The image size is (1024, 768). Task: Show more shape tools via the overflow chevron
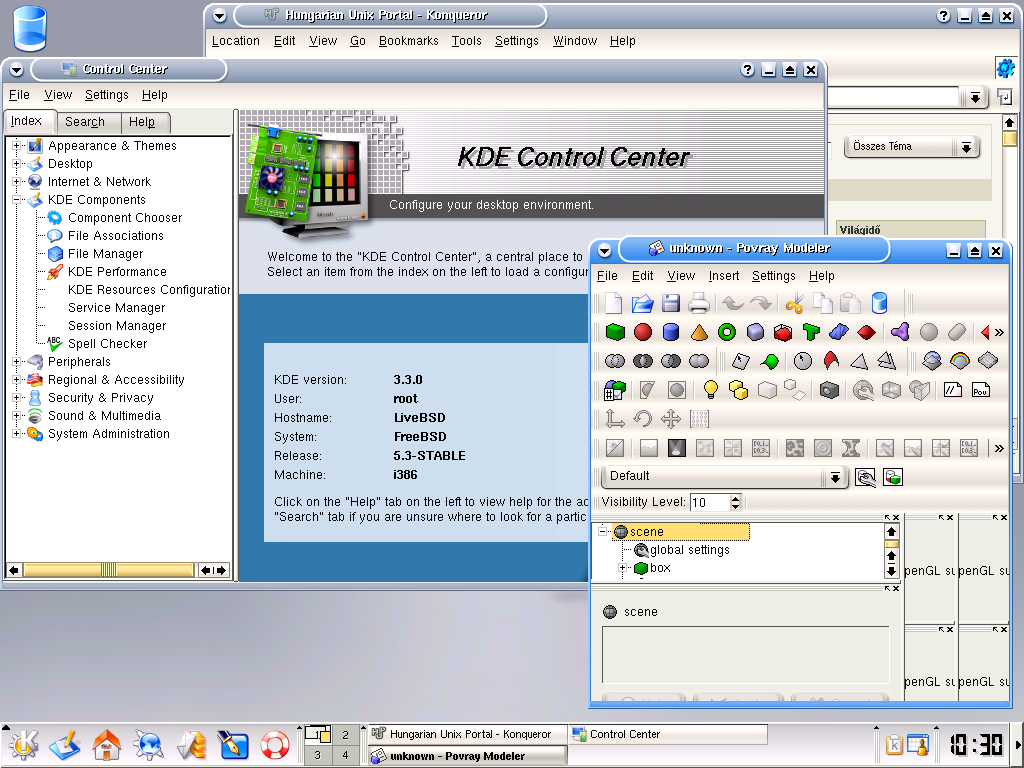point(999,332)
